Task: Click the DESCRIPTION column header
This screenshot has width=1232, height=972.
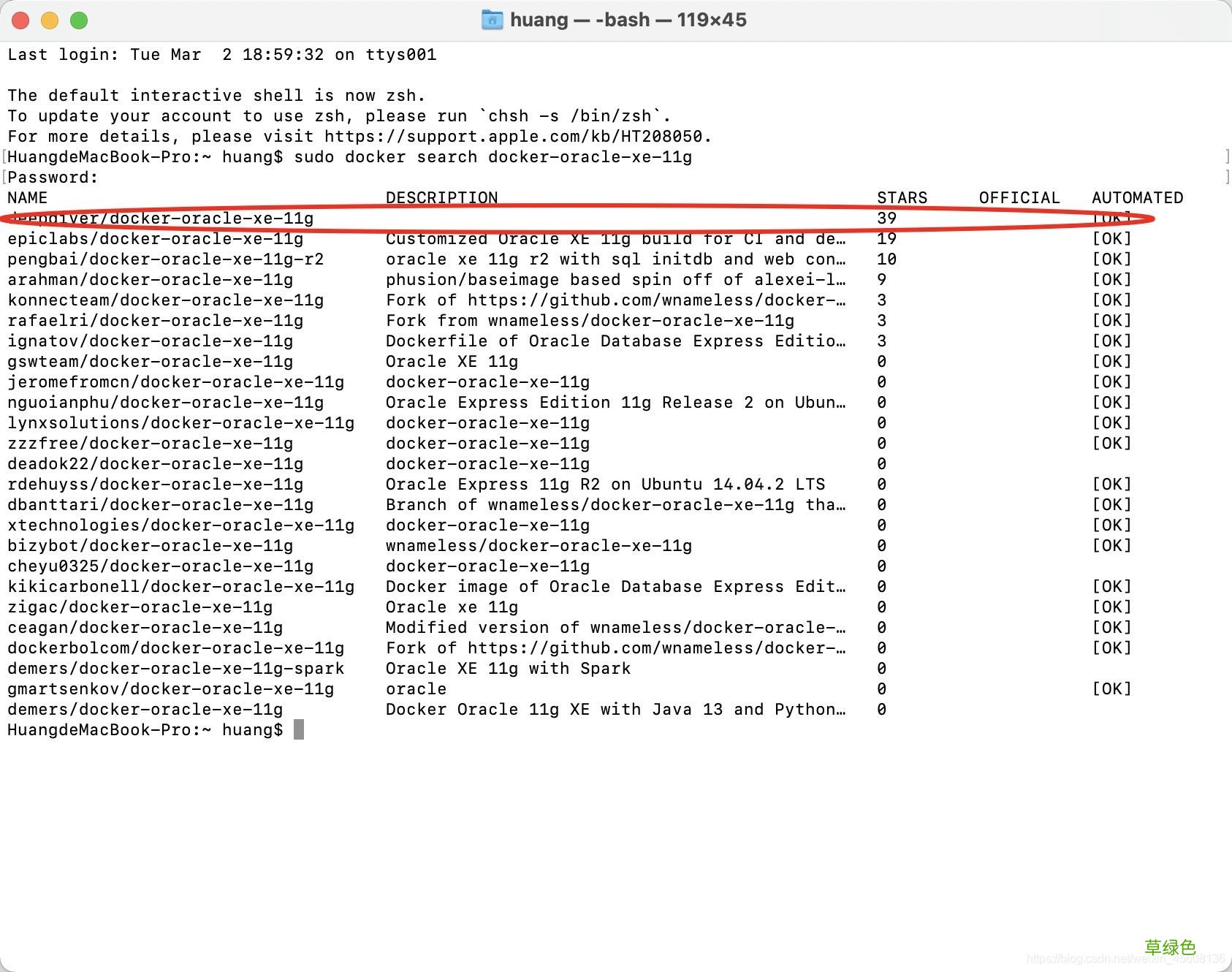Action: click(x=442, y=198)
